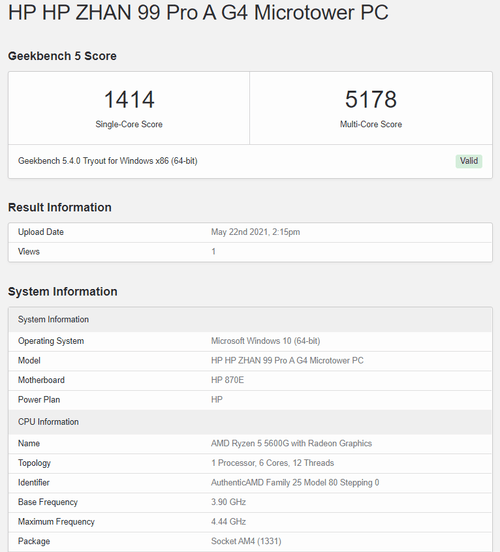This screenshot has width=500, height=552.
Task: Click the CPU Name row label
Action: (29, 444)
